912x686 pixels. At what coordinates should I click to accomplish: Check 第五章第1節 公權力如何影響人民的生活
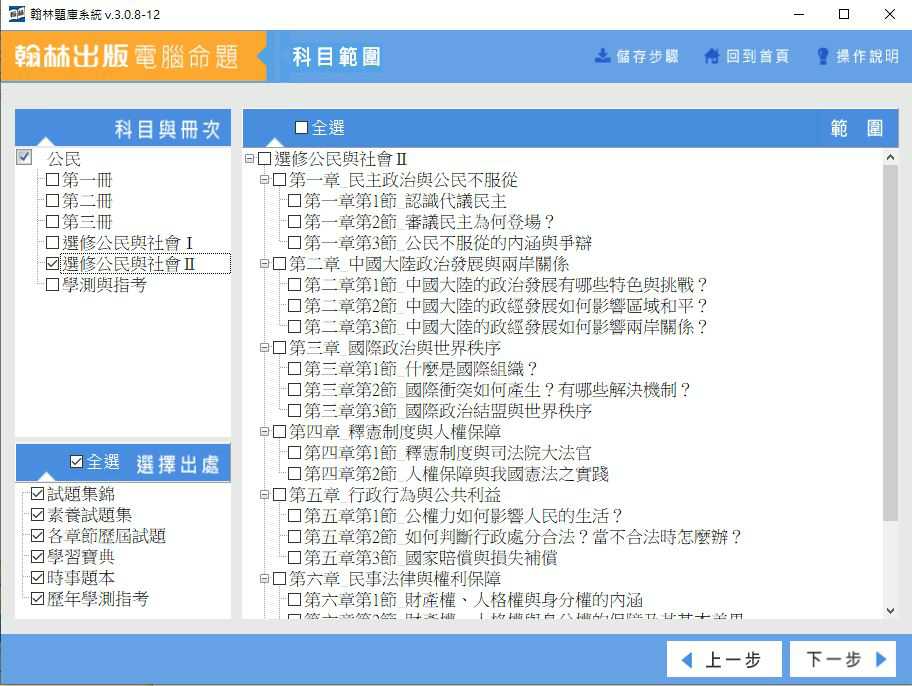click(294, 516)
